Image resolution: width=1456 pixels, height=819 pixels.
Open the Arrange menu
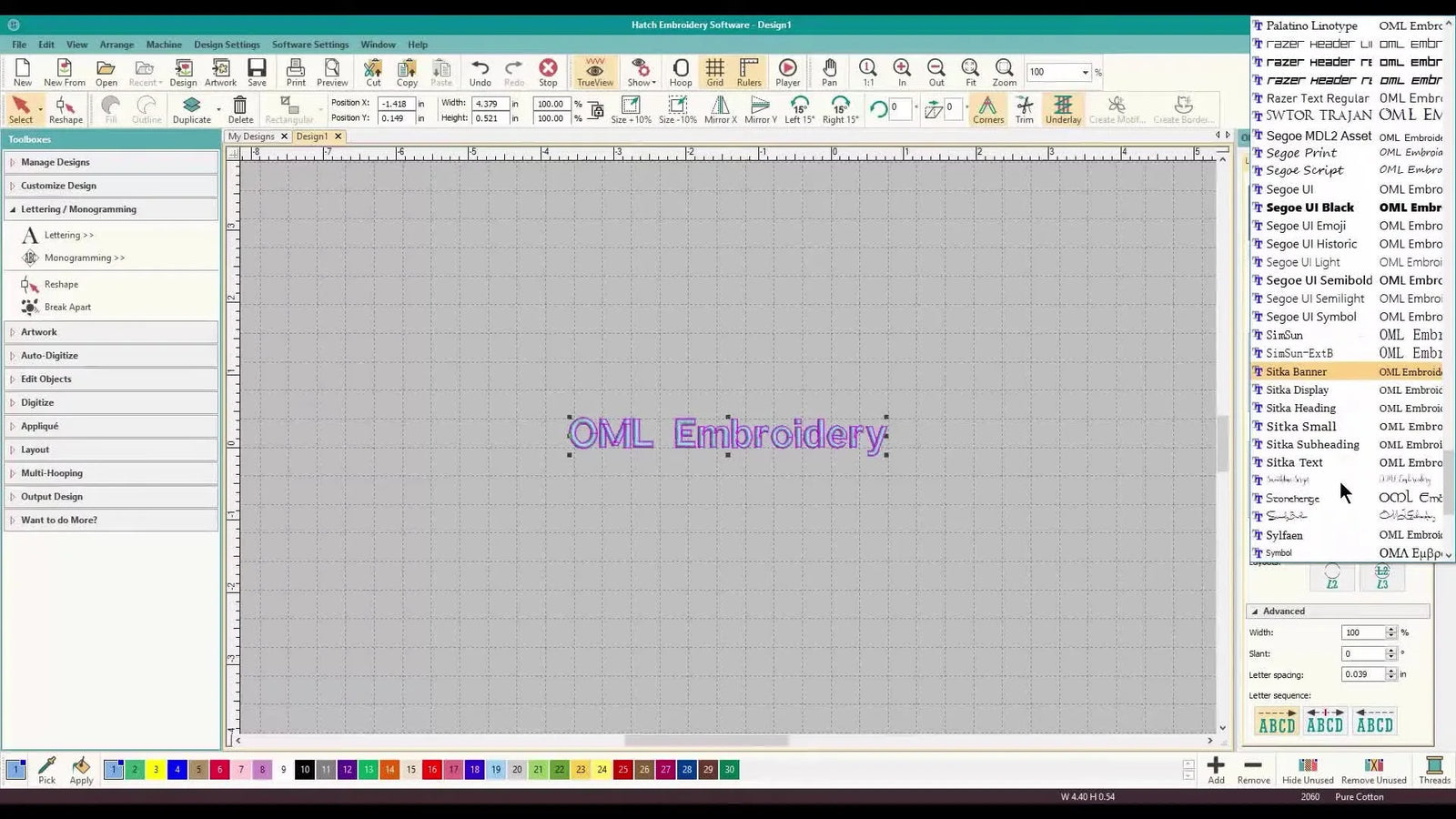116,45
